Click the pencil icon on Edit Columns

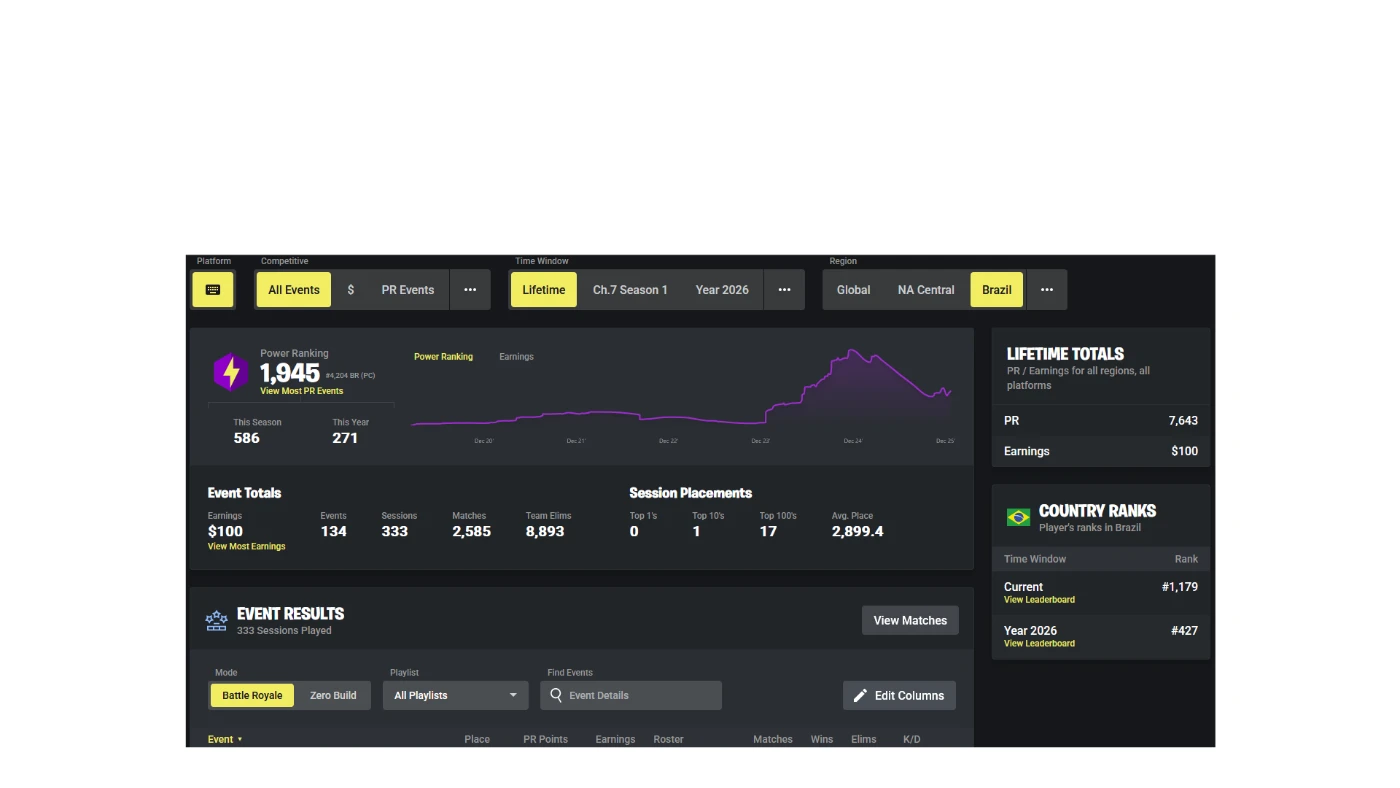coord(860,695)
